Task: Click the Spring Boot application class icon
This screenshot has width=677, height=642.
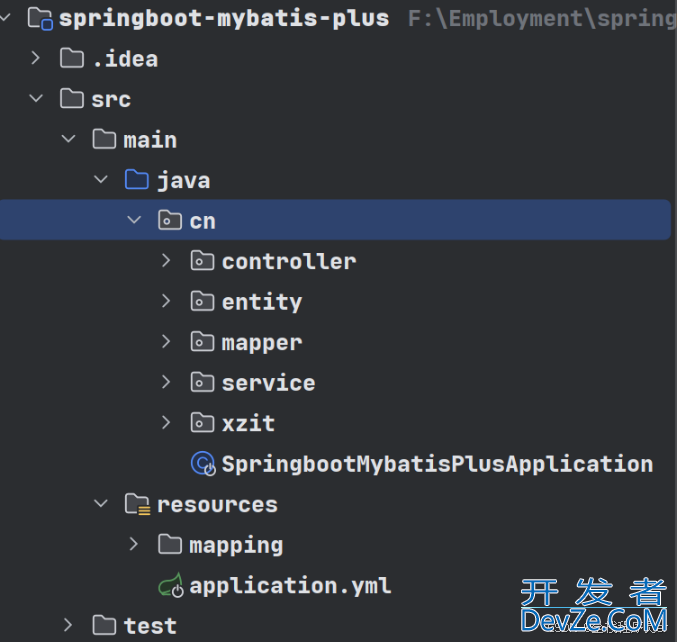Action: 203,464
